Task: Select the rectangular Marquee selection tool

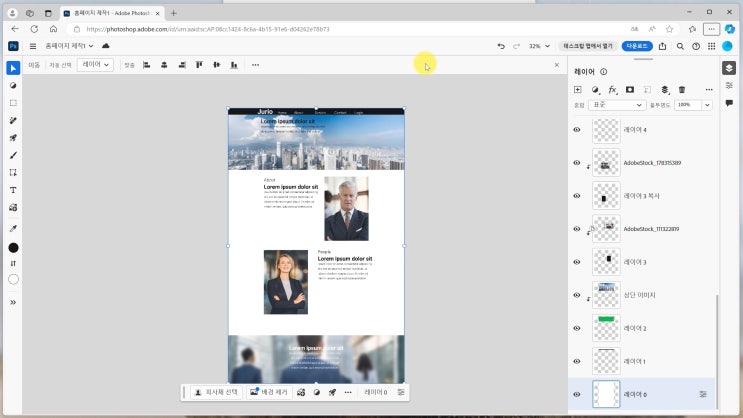Action: (x=13, y=103)
